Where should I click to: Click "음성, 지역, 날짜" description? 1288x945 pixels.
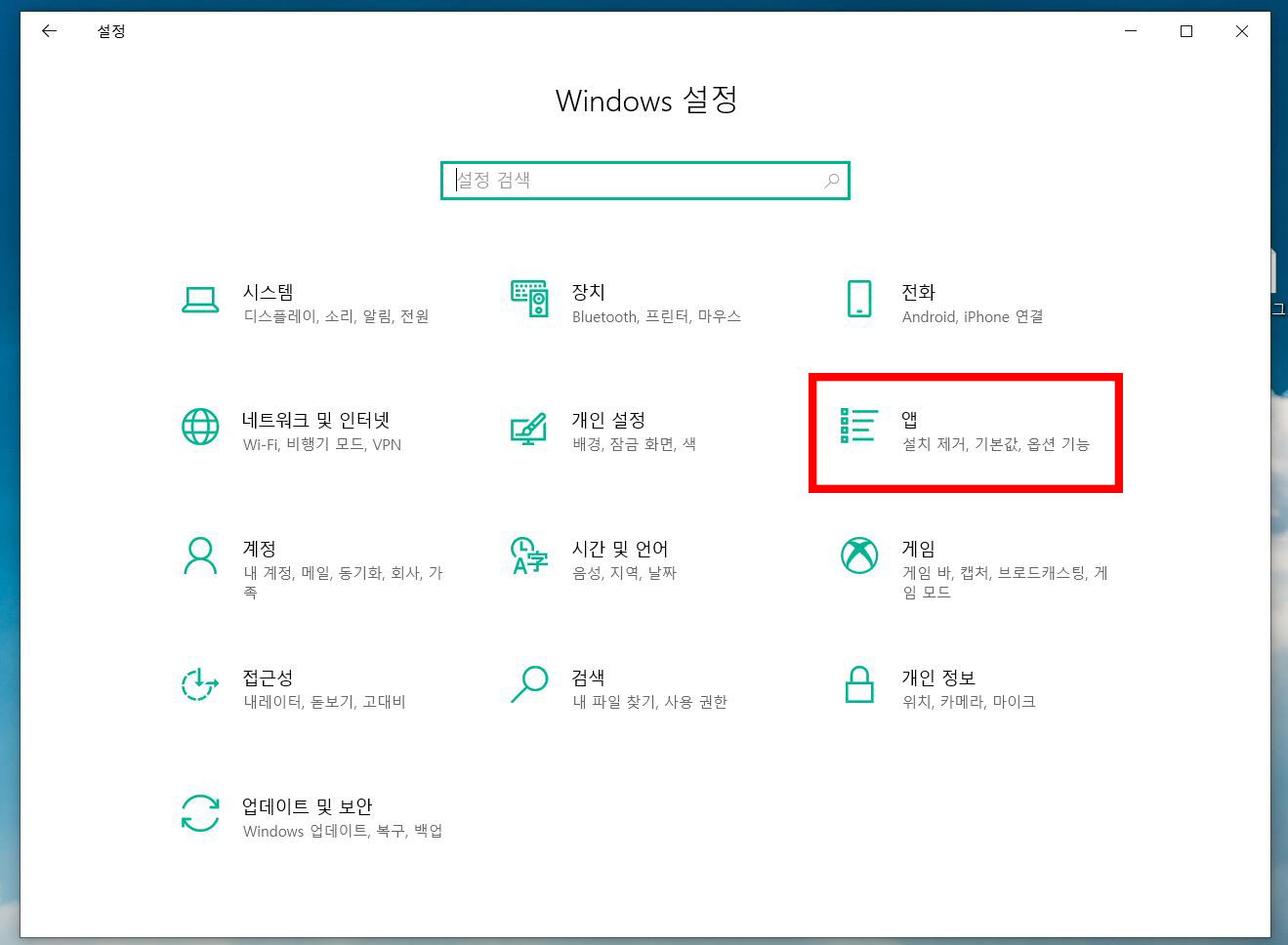pos(624,573)
